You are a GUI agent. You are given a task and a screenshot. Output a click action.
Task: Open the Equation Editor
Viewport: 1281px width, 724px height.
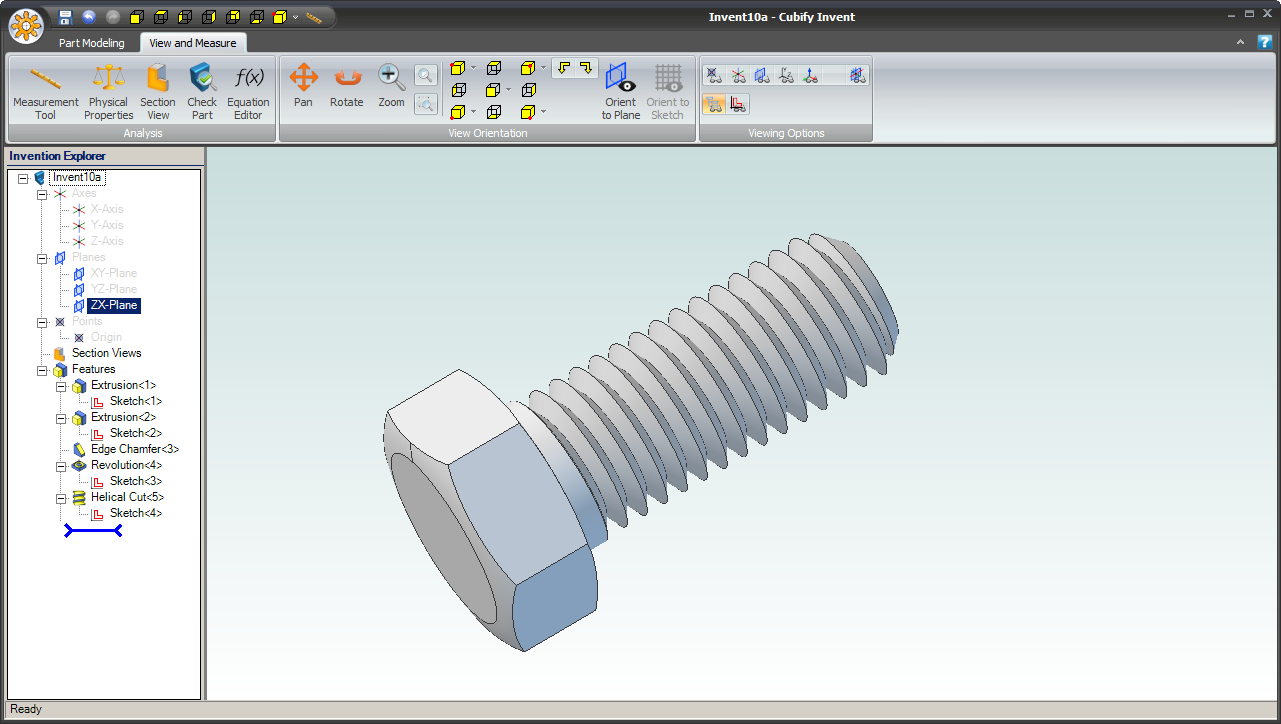point(247,88)
